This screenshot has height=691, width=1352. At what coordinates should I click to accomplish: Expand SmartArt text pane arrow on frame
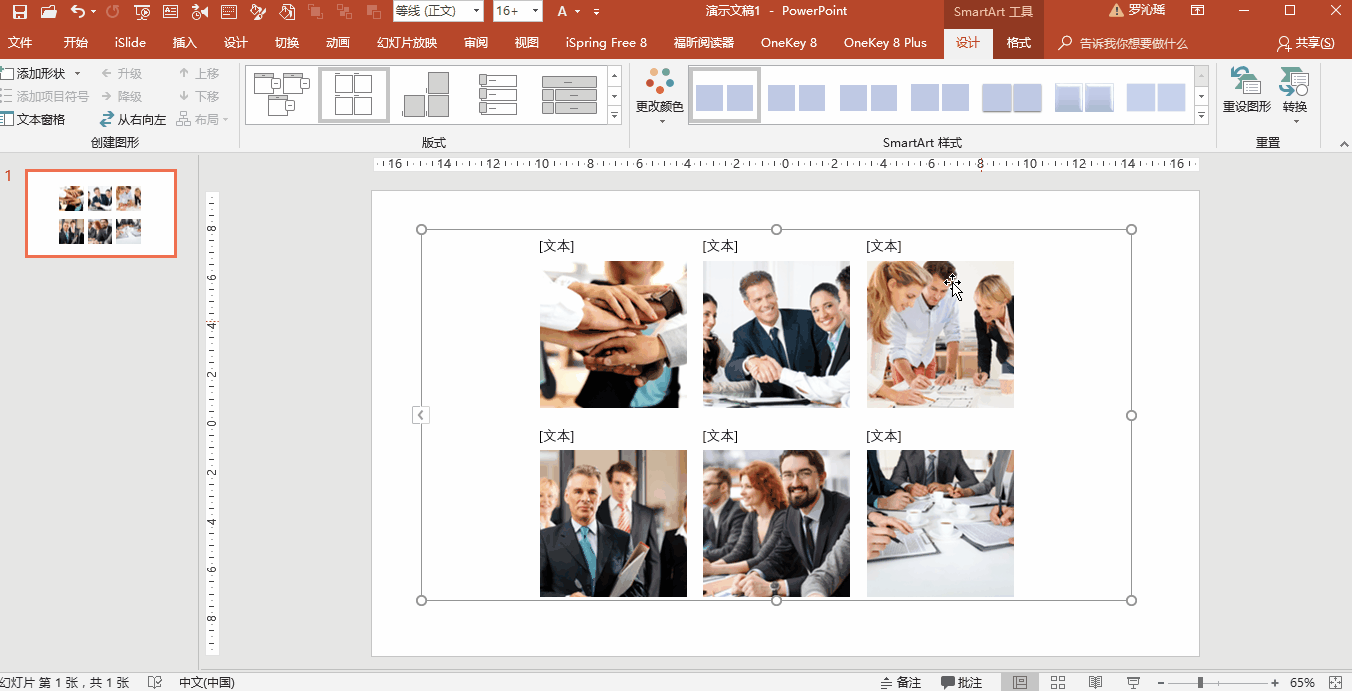(x=421, y=415)
